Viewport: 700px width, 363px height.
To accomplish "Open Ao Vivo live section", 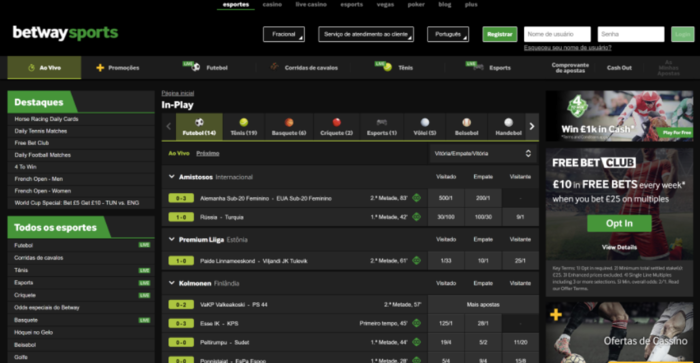I will 44,67.
